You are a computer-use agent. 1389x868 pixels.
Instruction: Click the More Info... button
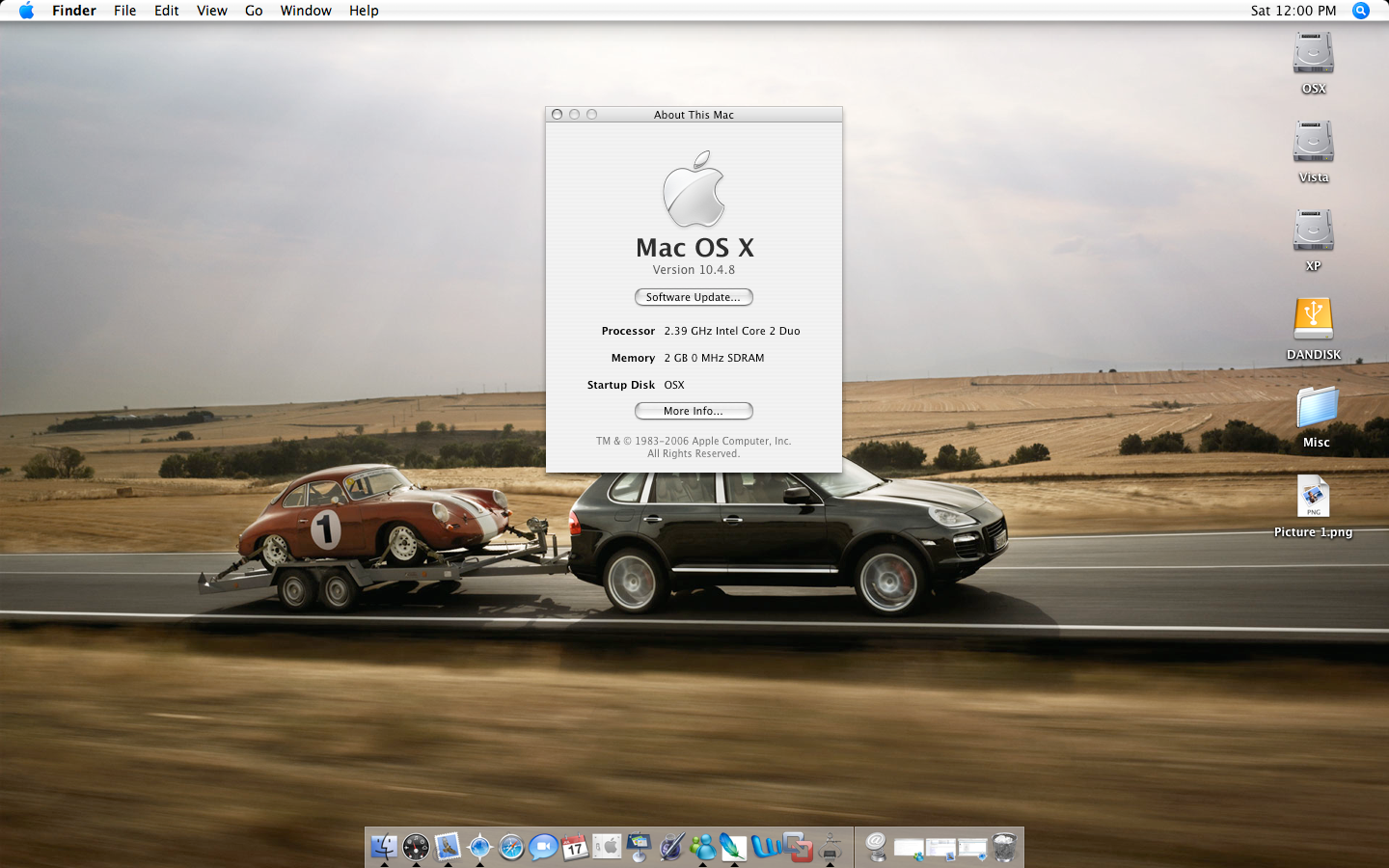(x=694, y=411)
